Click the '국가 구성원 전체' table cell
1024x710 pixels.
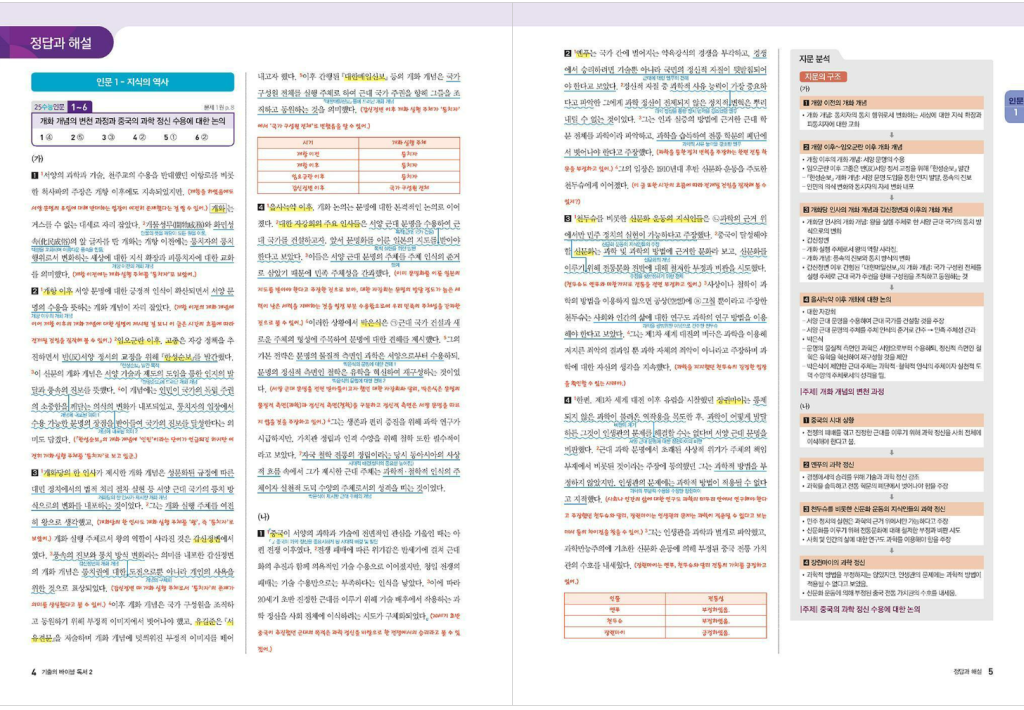pyautogui.click(x=409, y=187)
